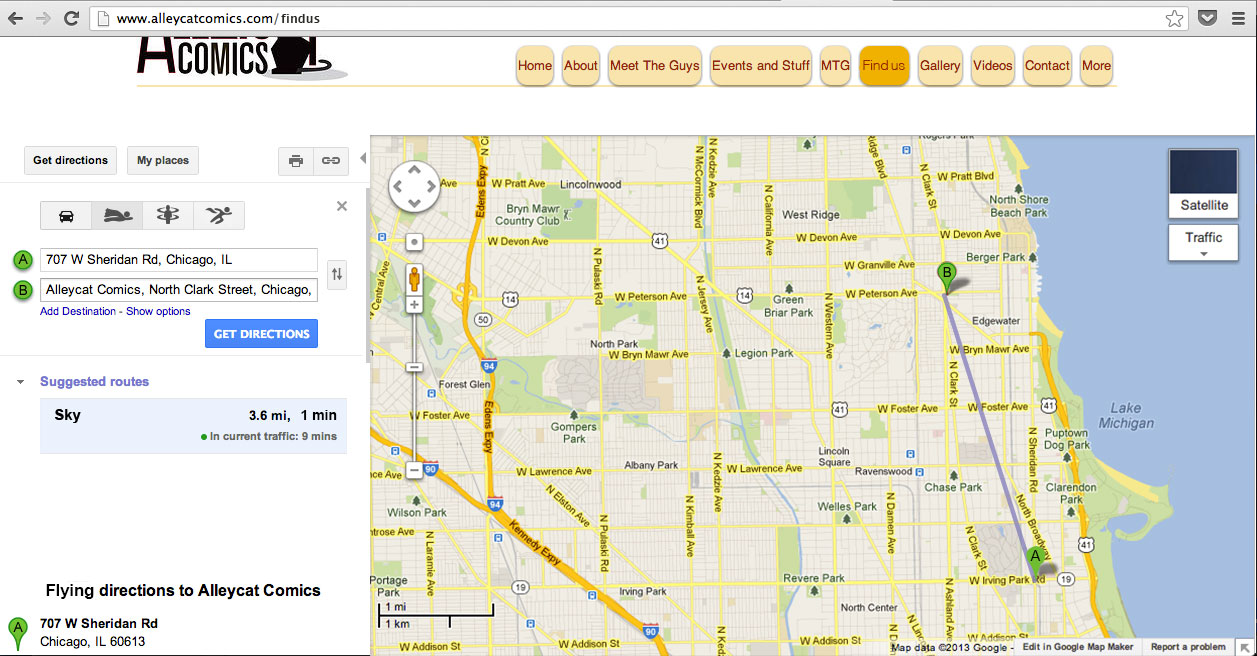Click the print directions icon

click(x=296, y=160)
